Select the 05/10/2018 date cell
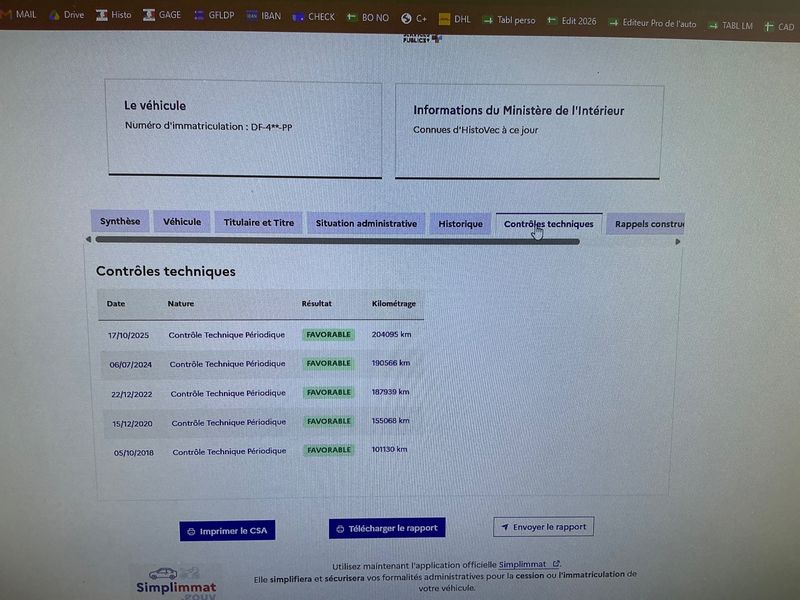This screenshot has height=600, width=800. click(x=134, y=453)
